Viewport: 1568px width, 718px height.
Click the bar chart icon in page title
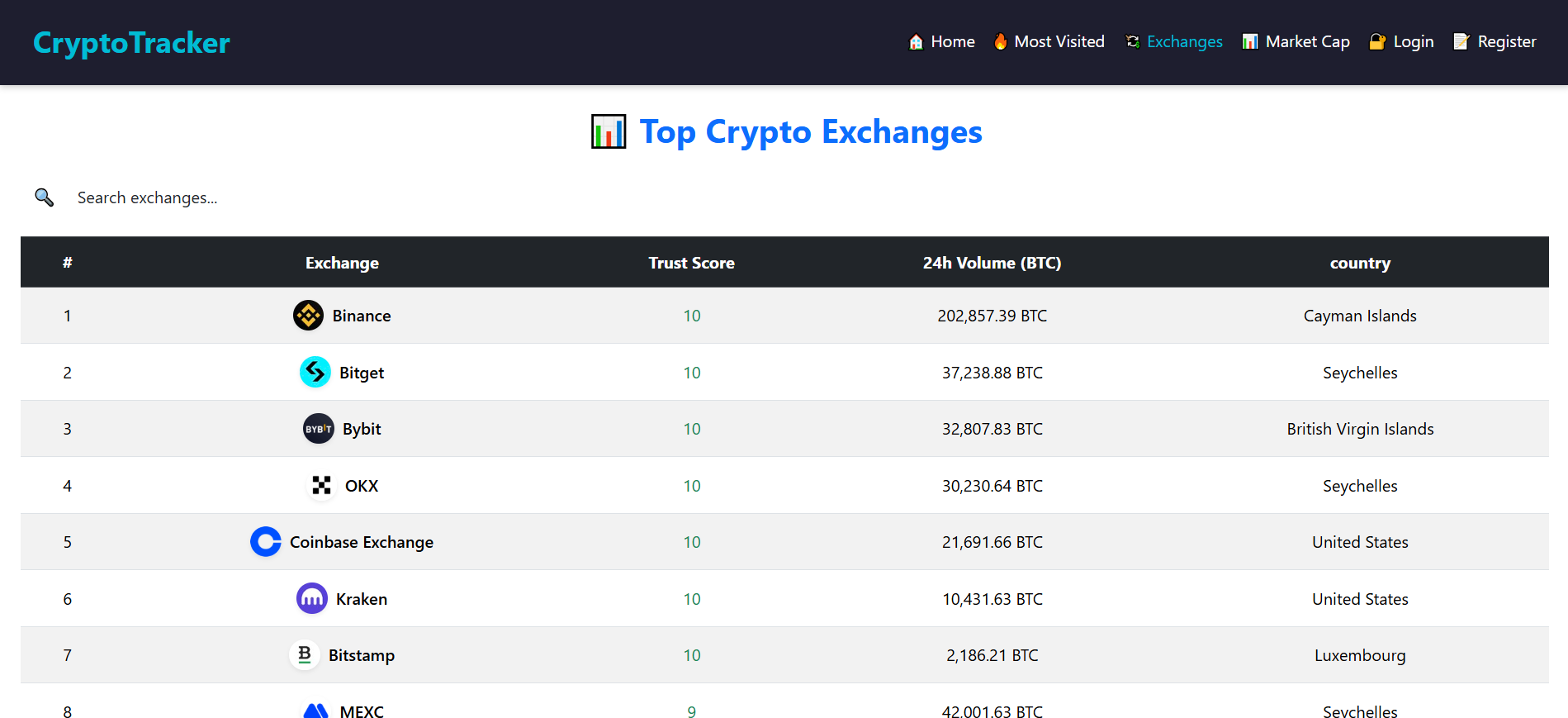[x=609, y=131]
